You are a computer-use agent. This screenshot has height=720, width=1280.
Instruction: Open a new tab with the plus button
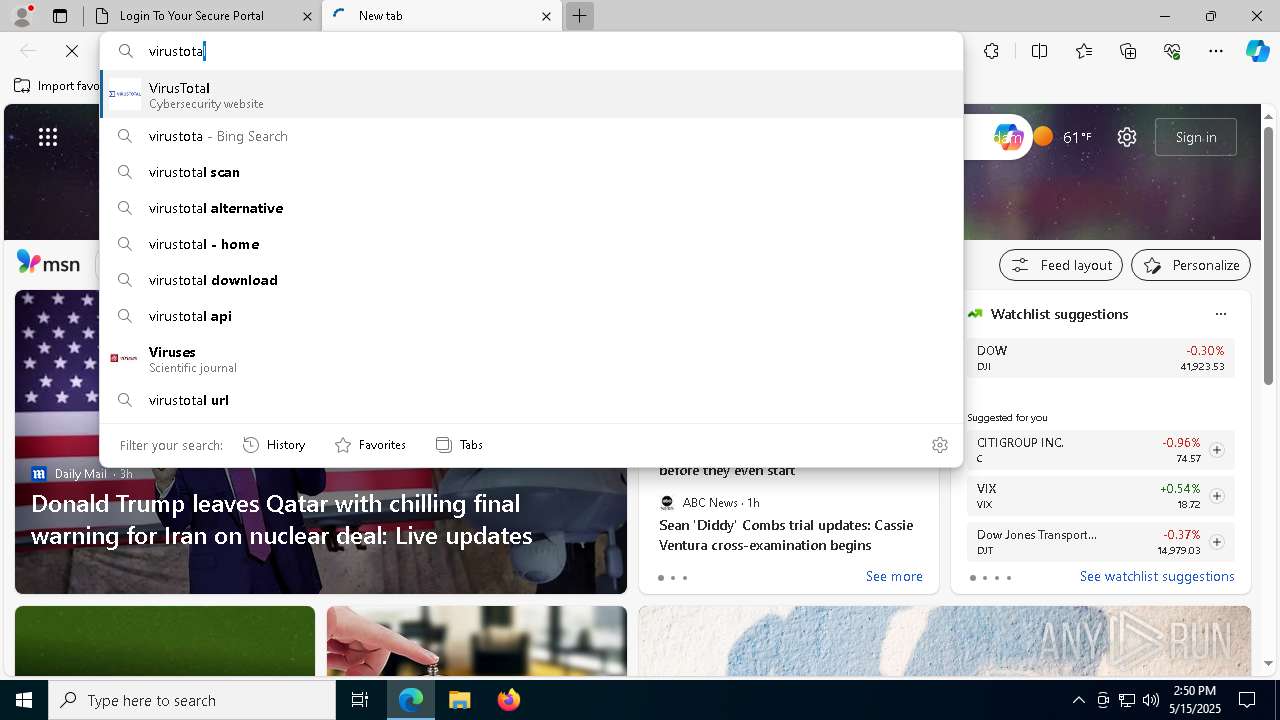(579, 16)
